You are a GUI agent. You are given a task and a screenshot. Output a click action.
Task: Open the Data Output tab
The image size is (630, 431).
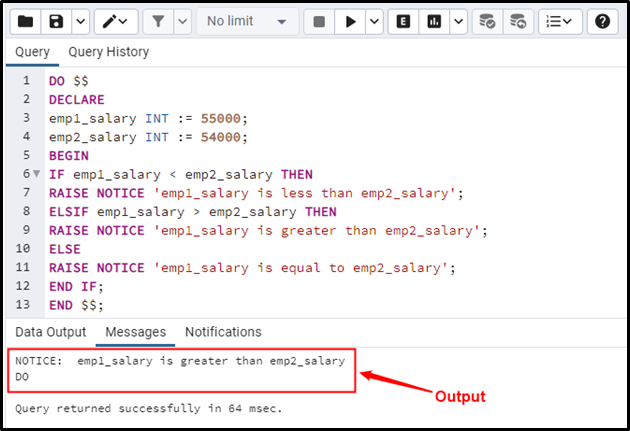point(51,332)
